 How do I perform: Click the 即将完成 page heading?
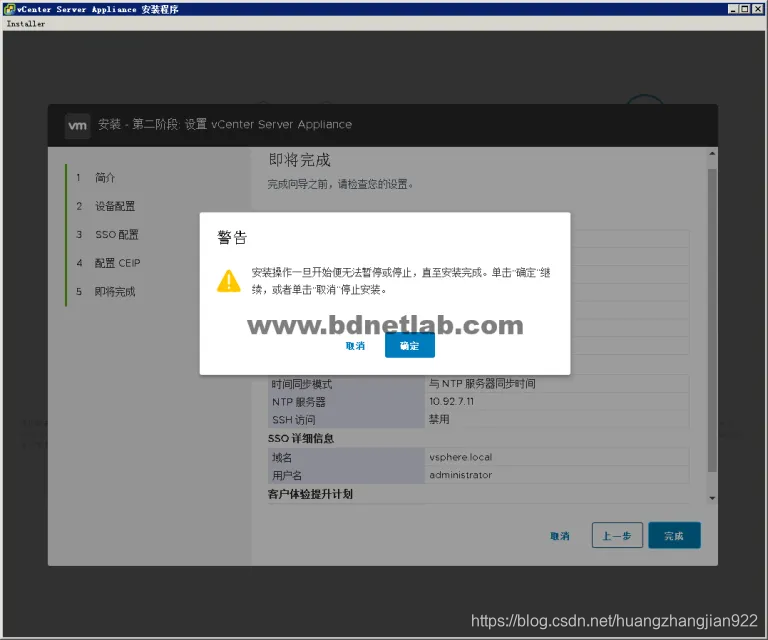coord(299,160)
